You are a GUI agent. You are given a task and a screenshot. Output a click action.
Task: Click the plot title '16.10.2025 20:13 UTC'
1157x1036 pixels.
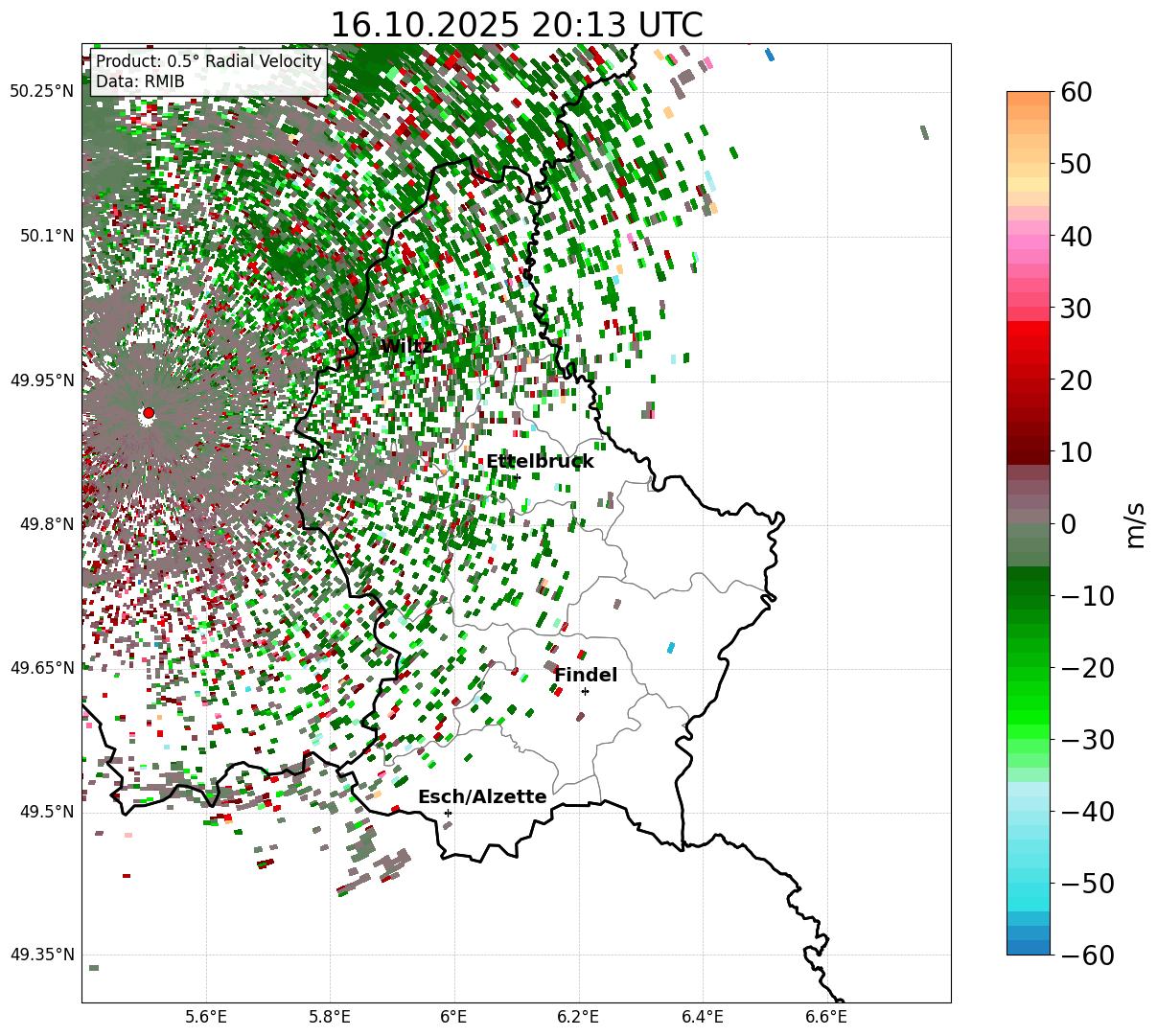tap(516, 25)
